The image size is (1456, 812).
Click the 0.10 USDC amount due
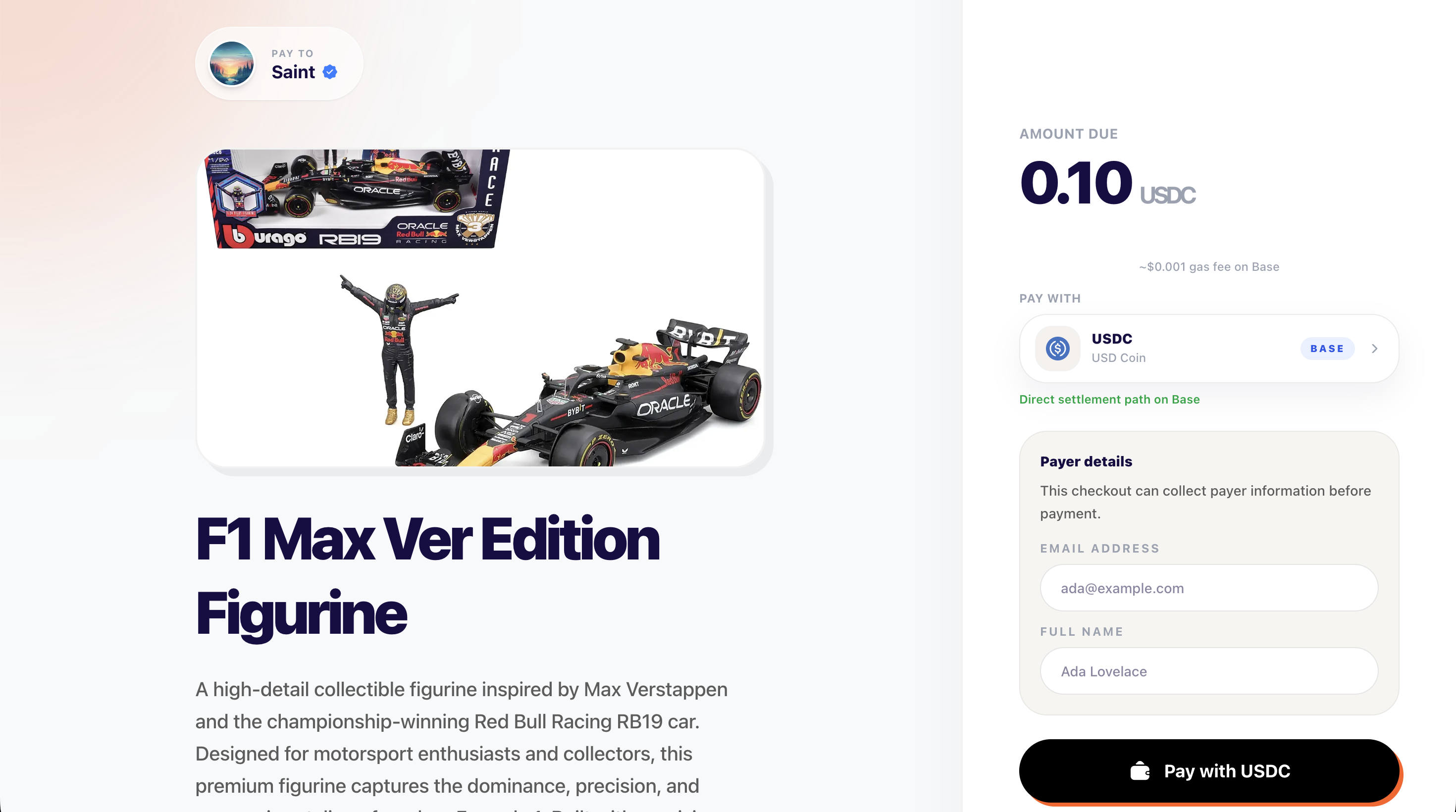coord(1107,183)
